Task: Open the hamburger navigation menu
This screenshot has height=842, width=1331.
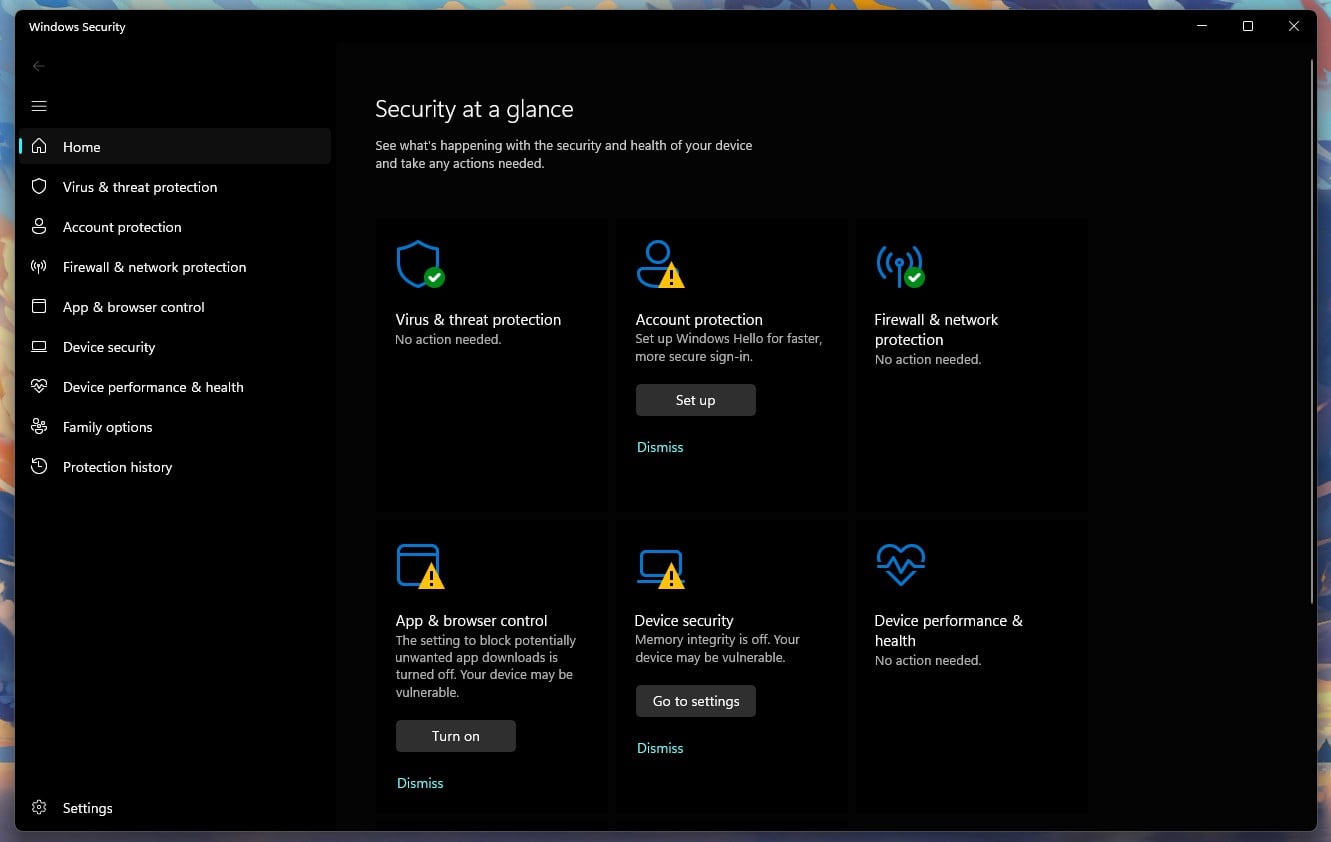Action: 39,106
